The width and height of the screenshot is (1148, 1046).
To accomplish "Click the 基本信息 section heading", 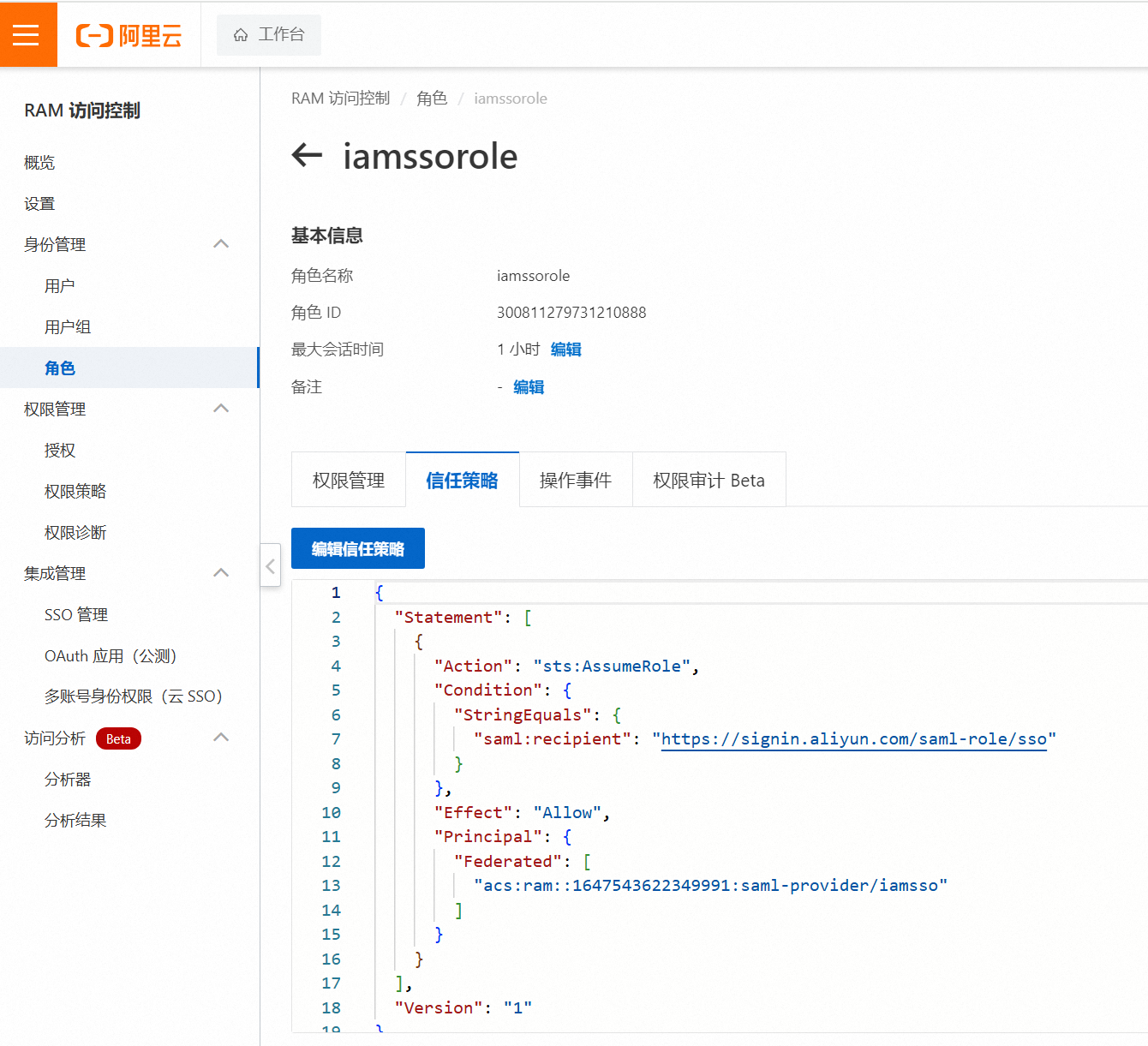I will pos(327,236).
